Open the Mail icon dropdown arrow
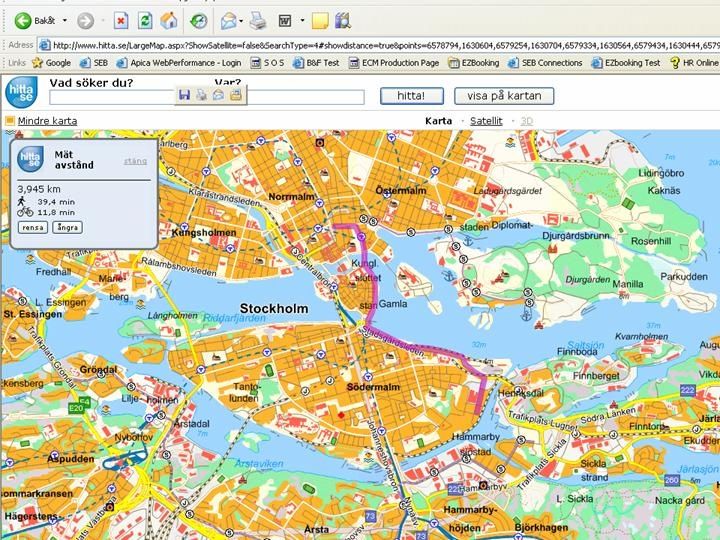The height and width of the screenshot is (540, 720). (241, 21)
